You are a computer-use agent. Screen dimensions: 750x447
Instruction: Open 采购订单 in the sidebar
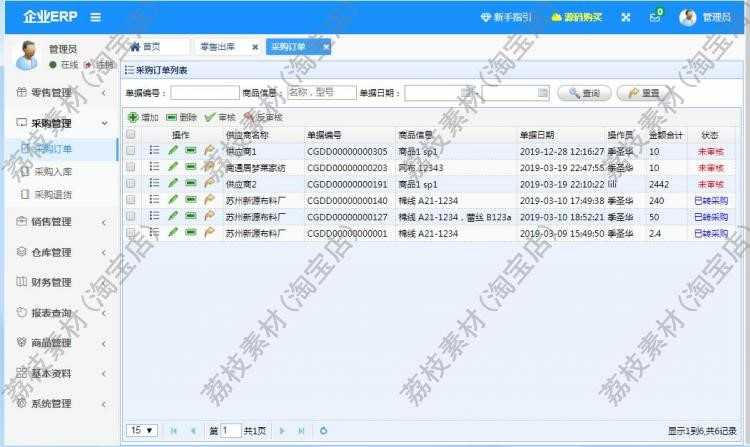pos(62,149)
